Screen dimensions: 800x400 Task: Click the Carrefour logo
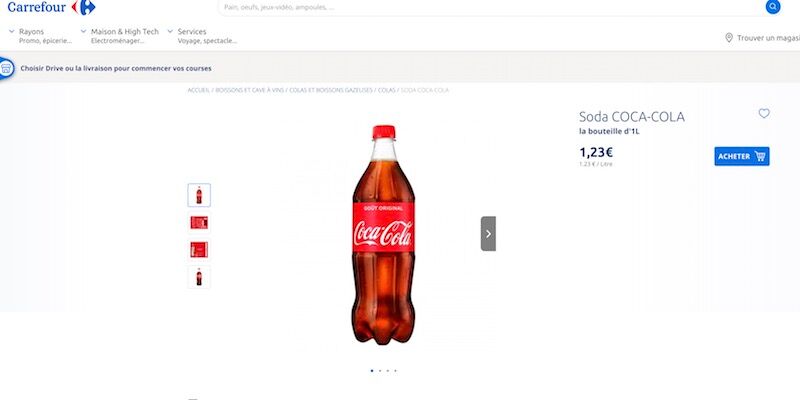(x=52, y=7)
